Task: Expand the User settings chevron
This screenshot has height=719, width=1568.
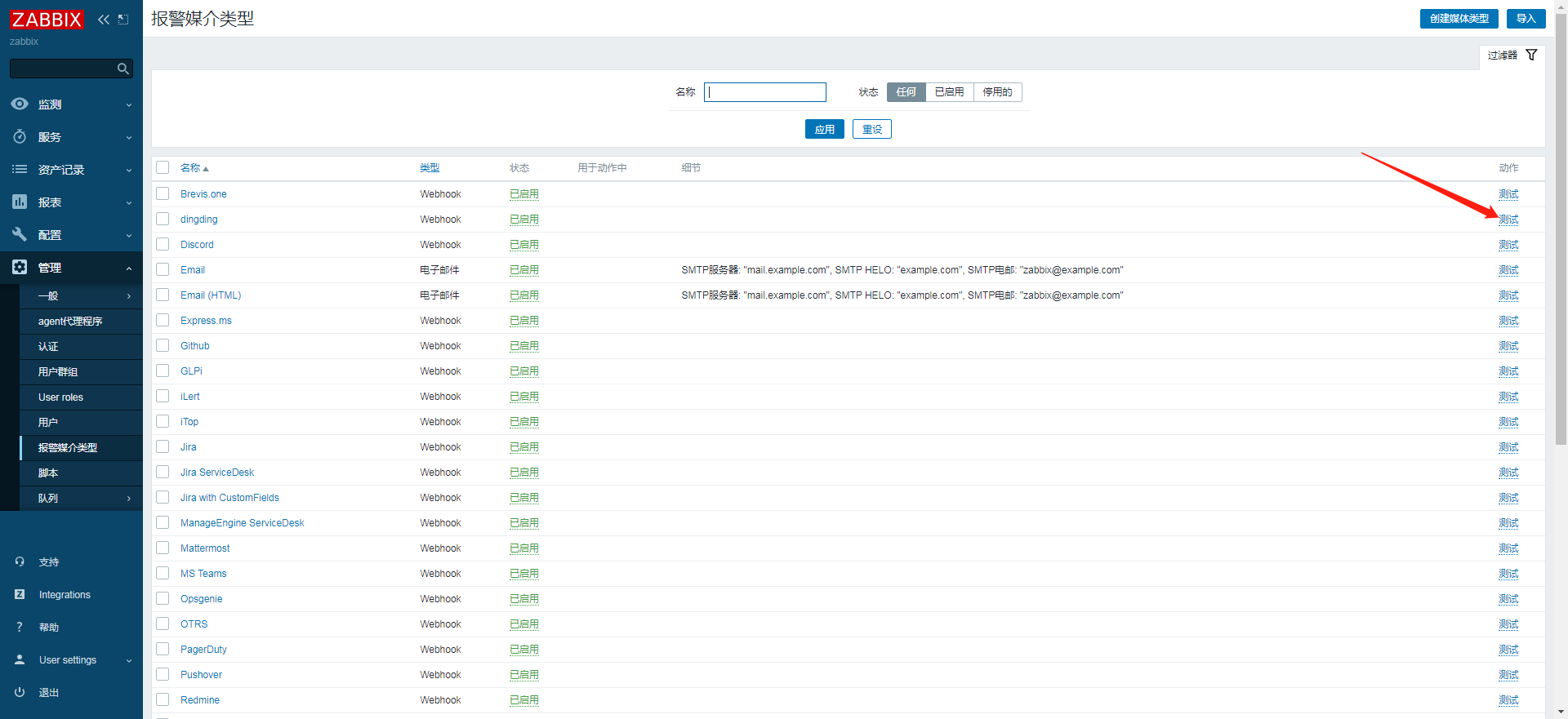Action: tap(129, 660)
